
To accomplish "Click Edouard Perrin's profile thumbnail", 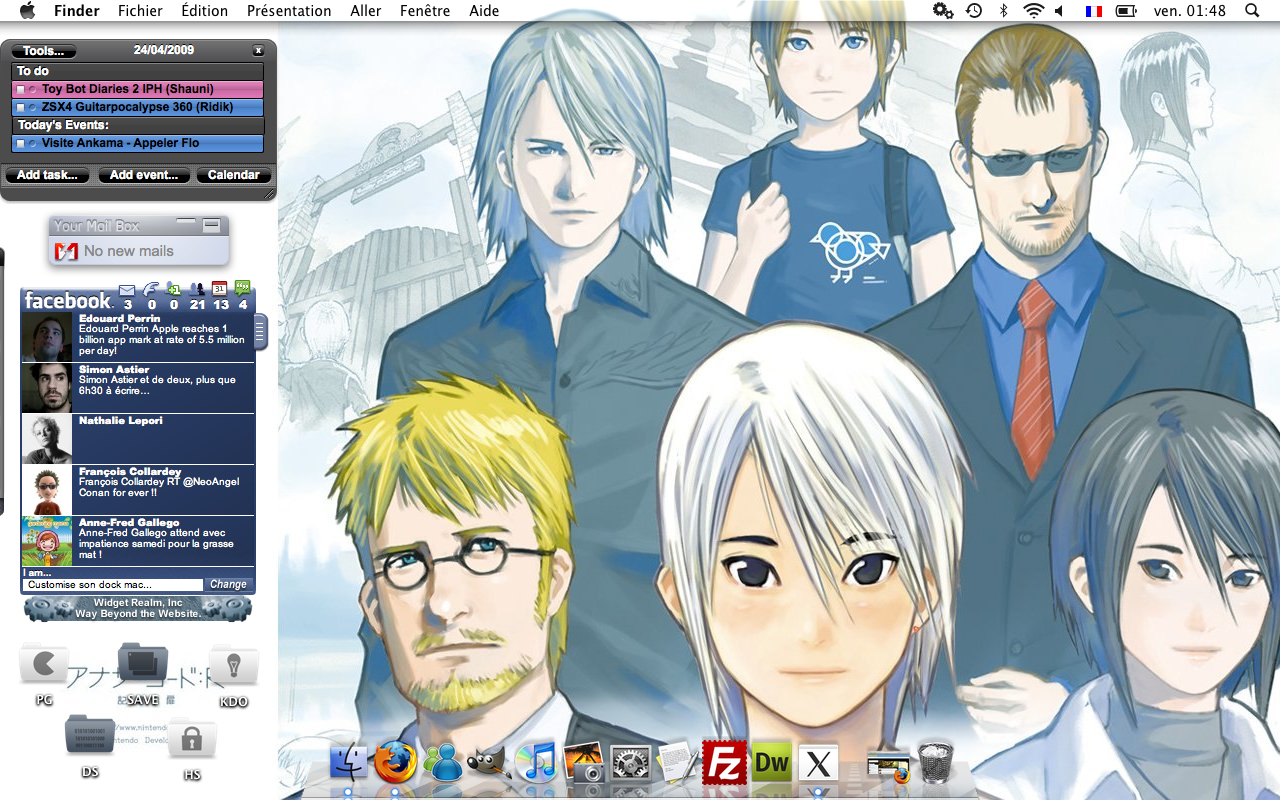I will pos(47,337).
